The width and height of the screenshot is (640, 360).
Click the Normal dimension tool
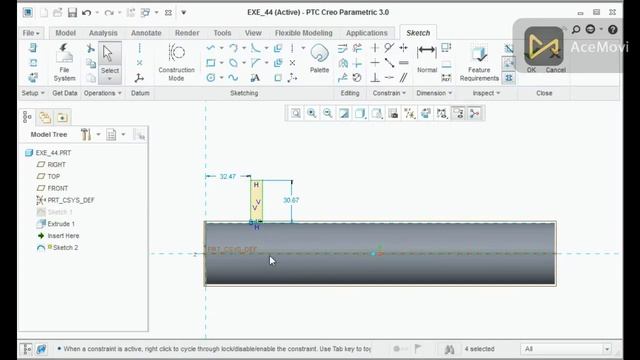[427, 58]
